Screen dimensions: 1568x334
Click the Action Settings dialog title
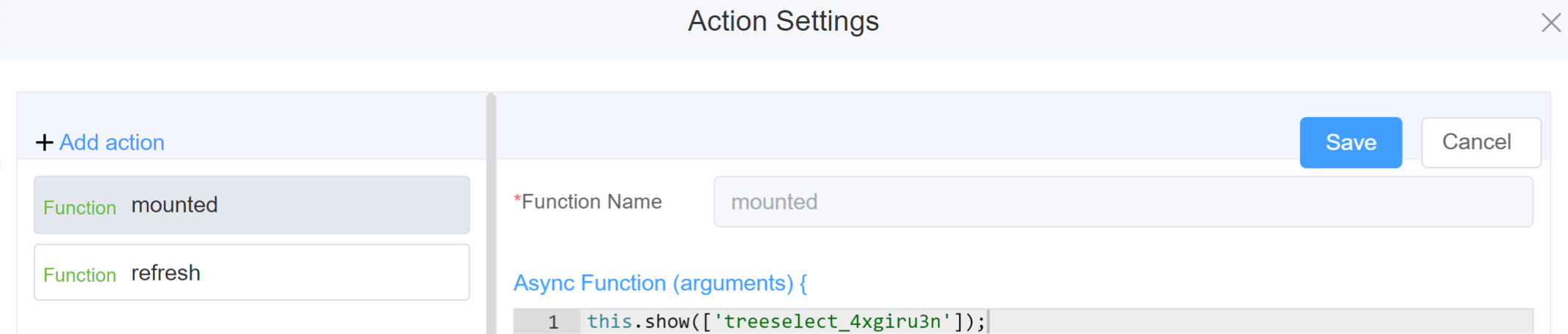783,21
